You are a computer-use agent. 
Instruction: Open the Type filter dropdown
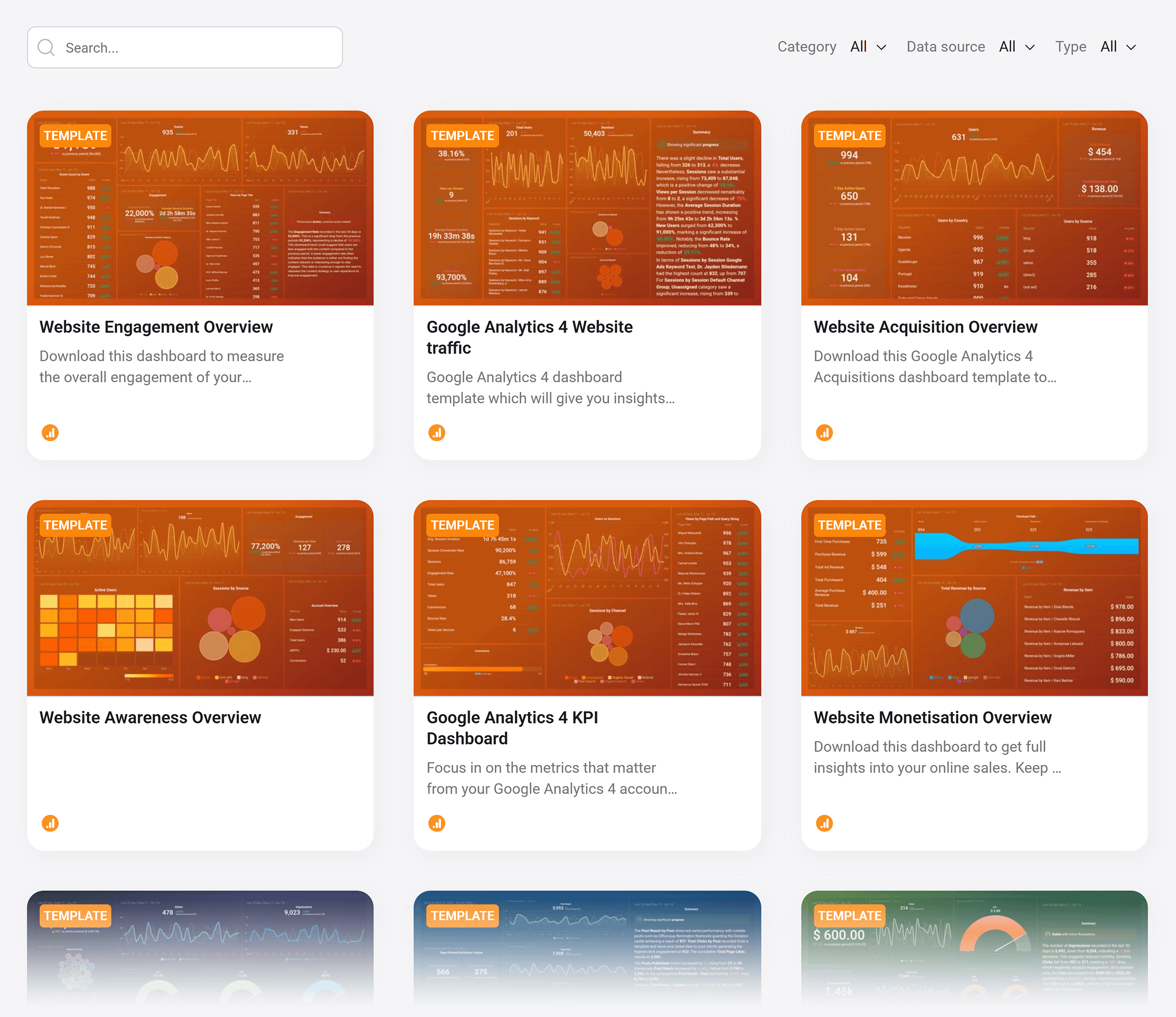tap(1118, 47)
